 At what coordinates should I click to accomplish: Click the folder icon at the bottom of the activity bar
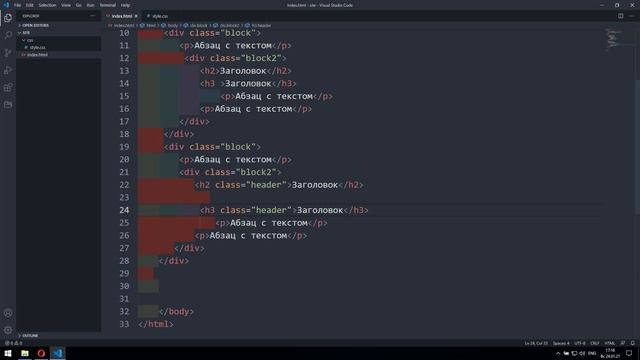click(x=8, y=105)
